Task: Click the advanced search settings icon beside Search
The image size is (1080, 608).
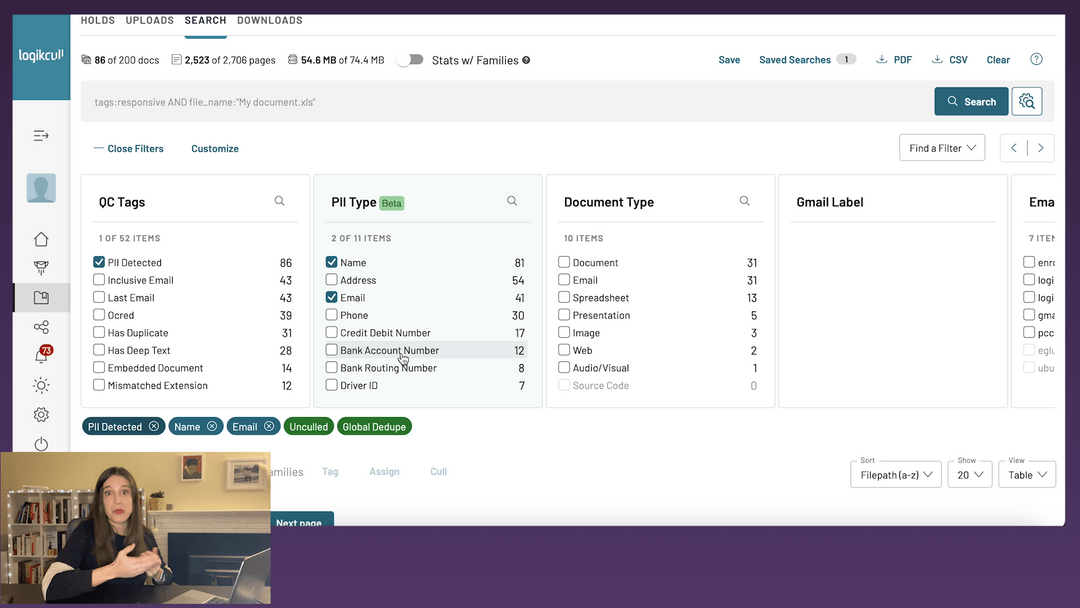Action: 1027,101
